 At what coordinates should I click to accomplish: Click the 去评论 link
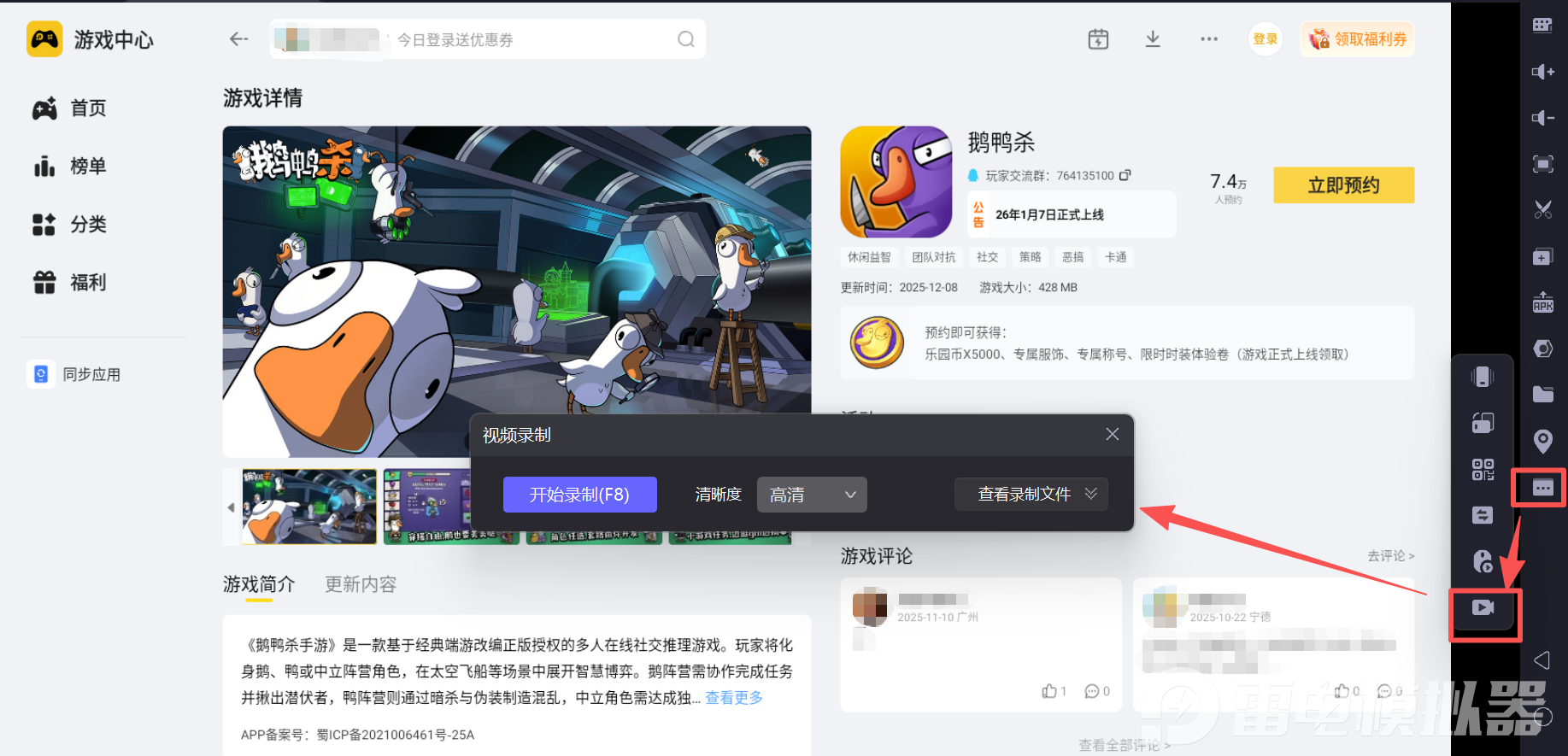(1391, 556)
